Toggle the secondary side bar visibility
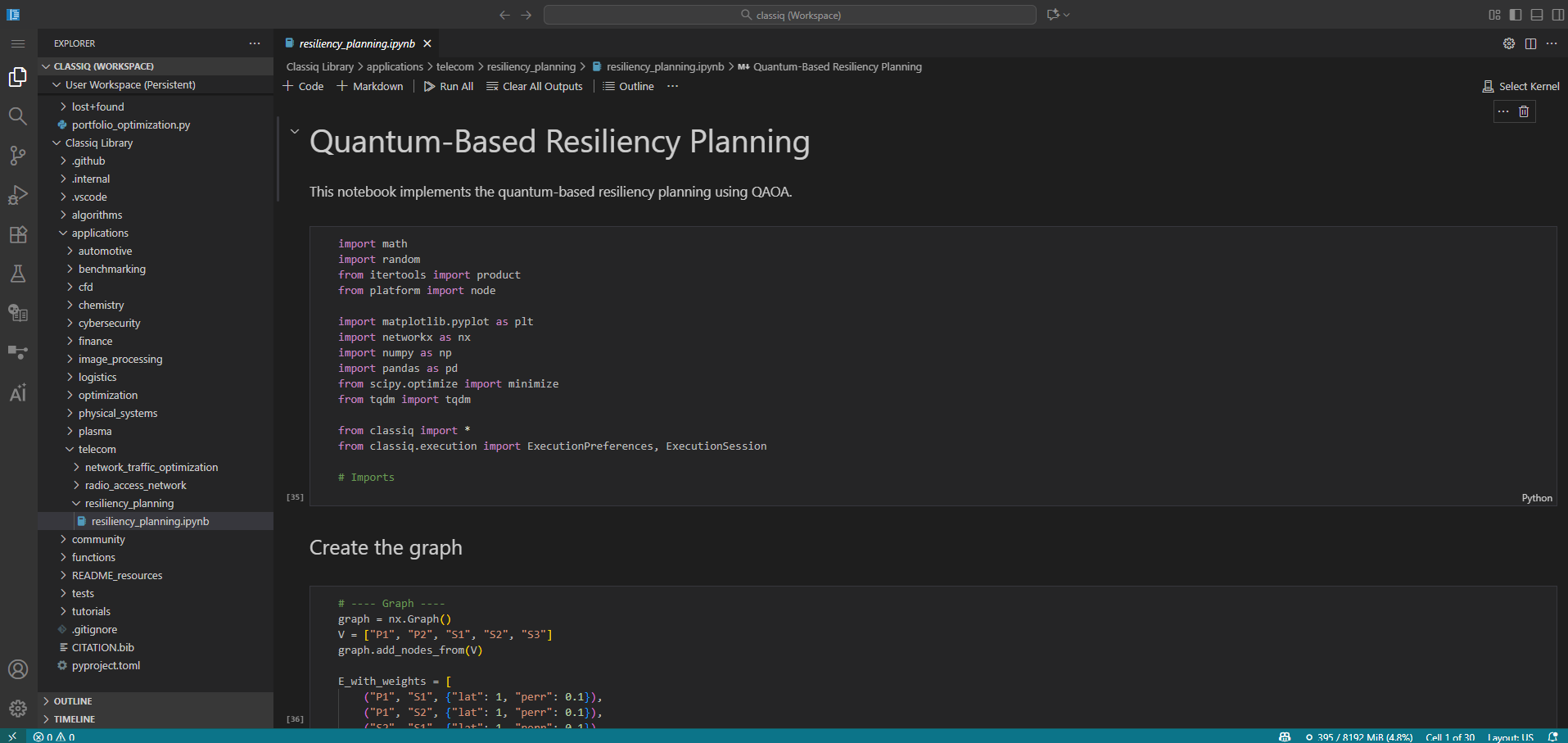Viewport: 1568px width, 743px height. [x=1557, y=15]
